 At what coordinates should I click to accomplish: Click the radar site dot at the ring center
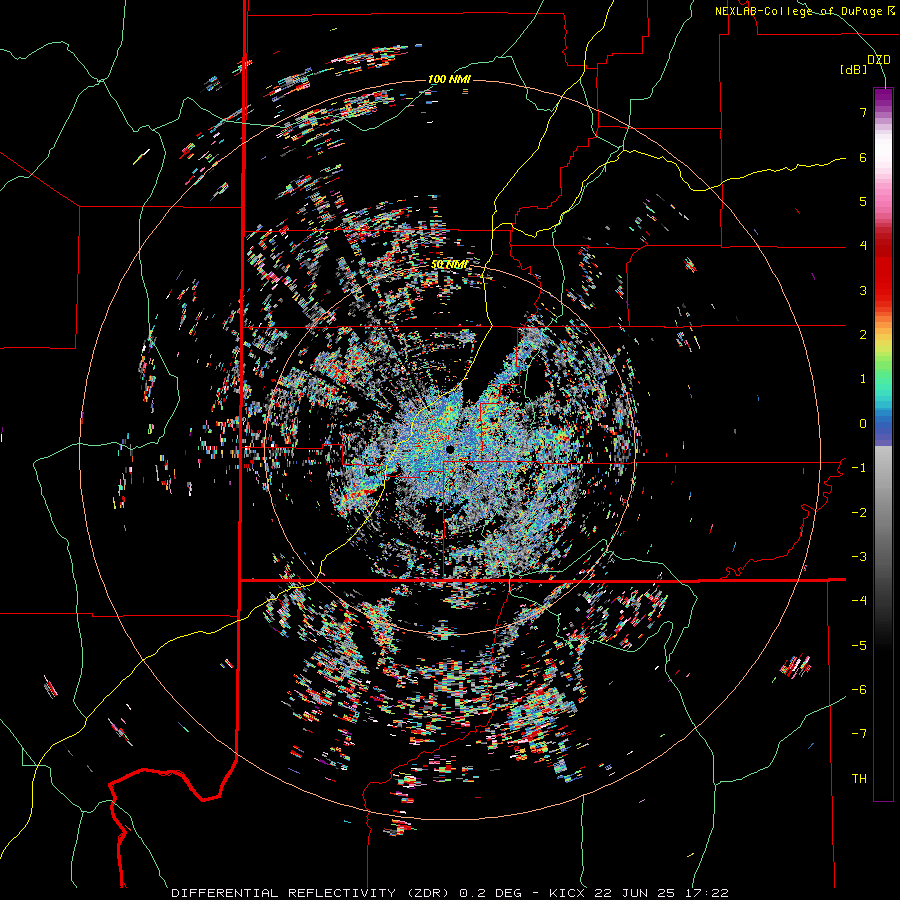[449, 448]
